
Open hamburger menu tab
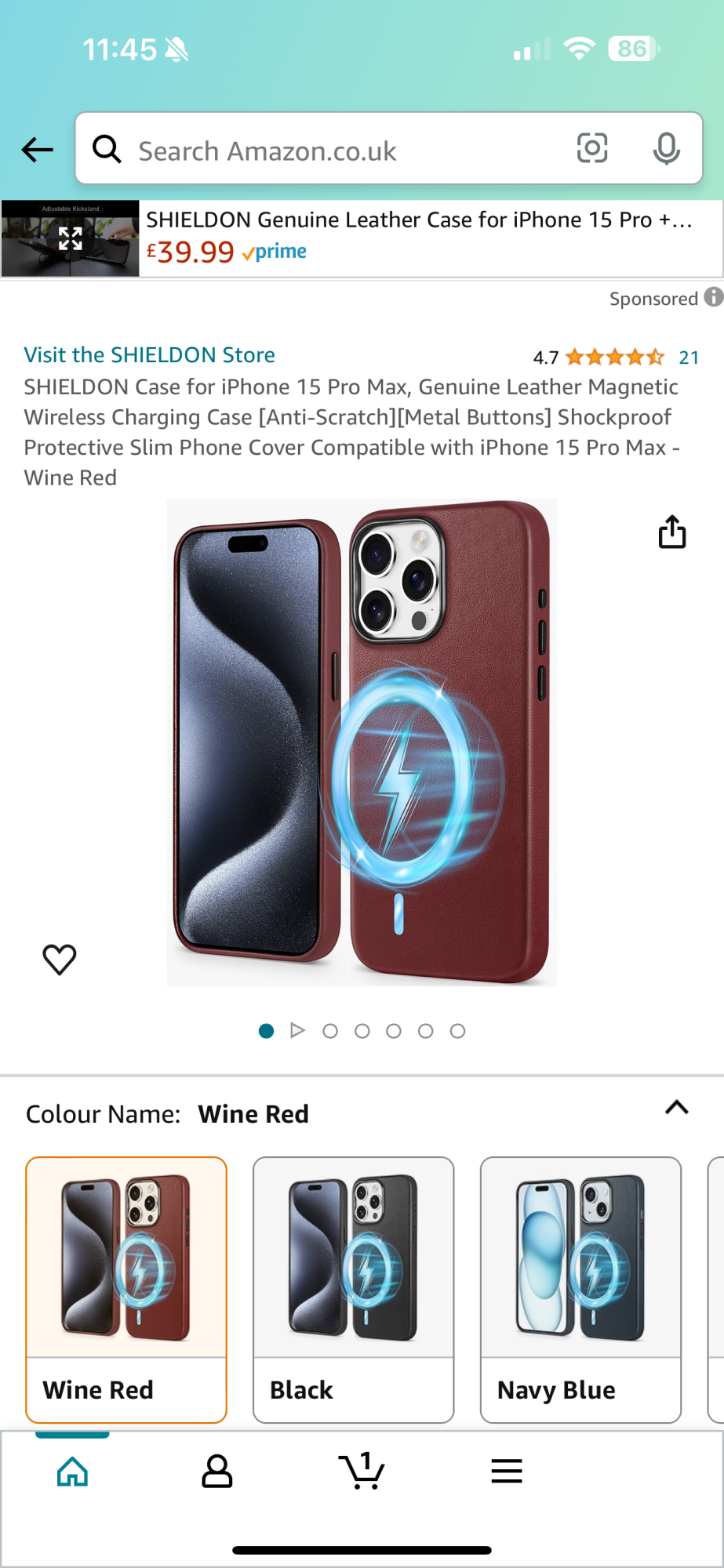507,1471
